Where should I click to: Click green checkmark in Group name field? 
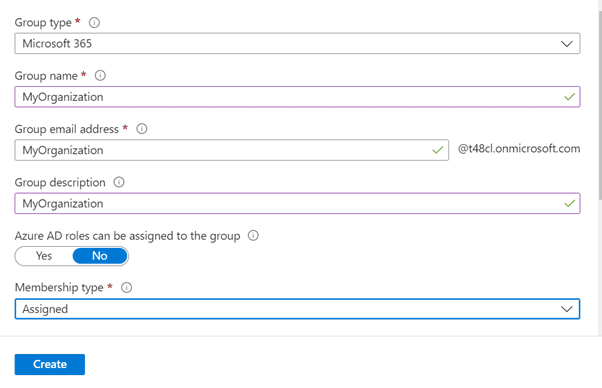click(569, 97)
